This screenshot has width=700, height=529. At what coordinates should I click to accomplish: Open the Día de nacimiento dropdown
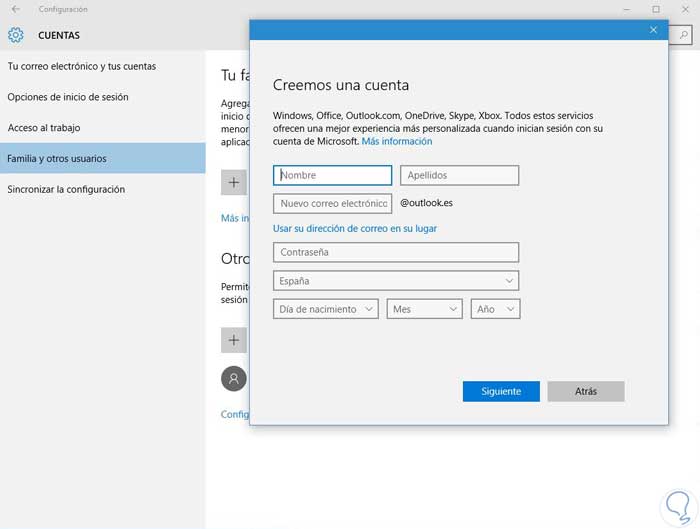[326, 309]
